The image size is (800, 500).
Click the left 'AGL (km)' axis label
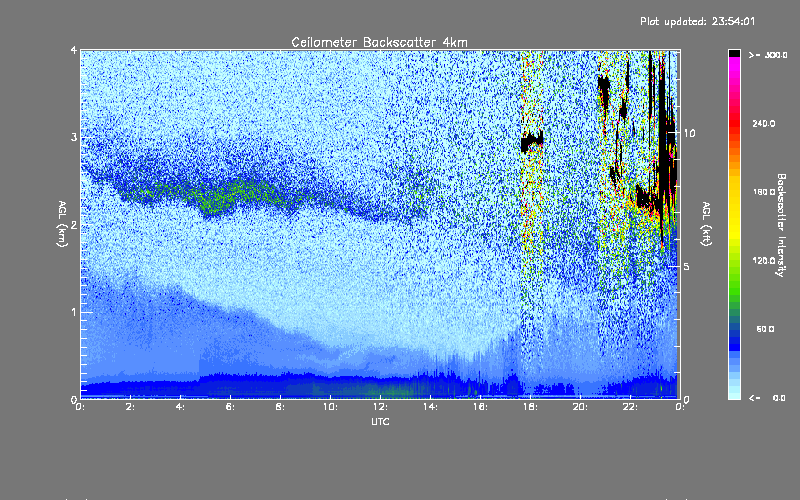coord(63,224)
